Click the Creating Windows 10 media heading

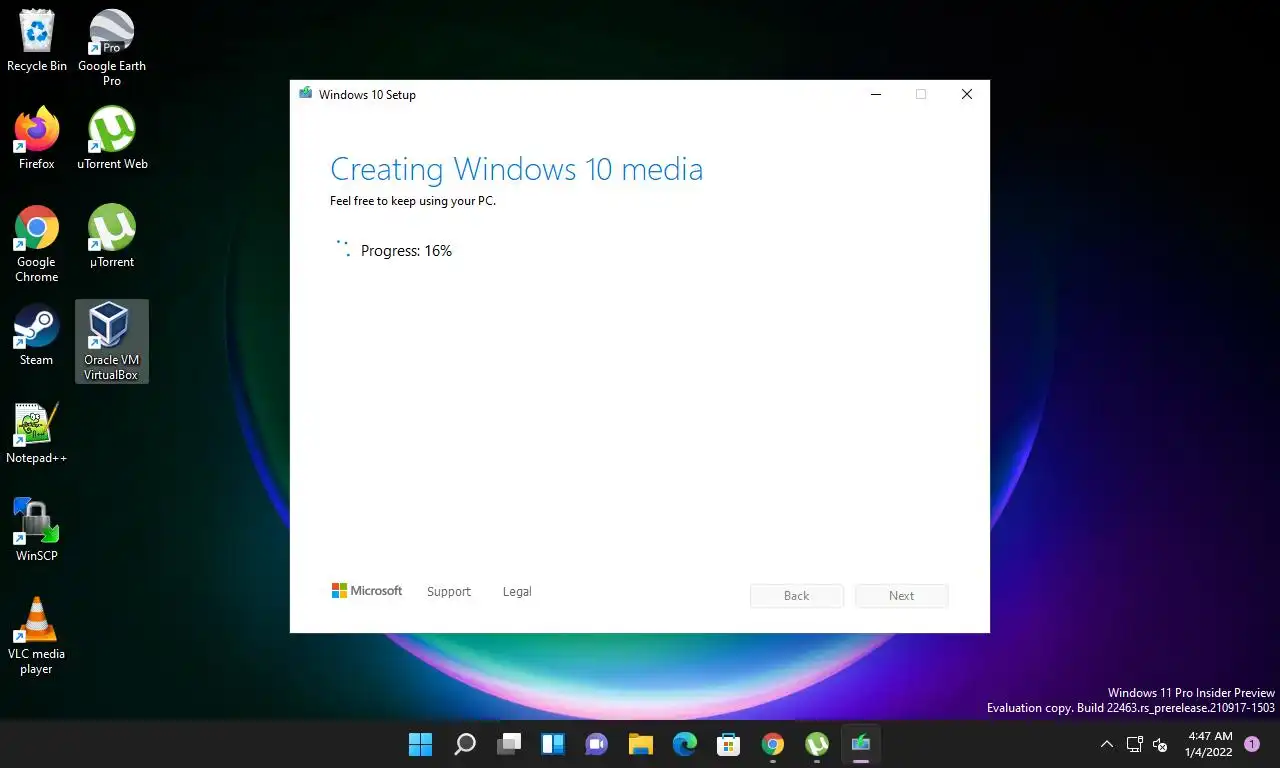517,169
